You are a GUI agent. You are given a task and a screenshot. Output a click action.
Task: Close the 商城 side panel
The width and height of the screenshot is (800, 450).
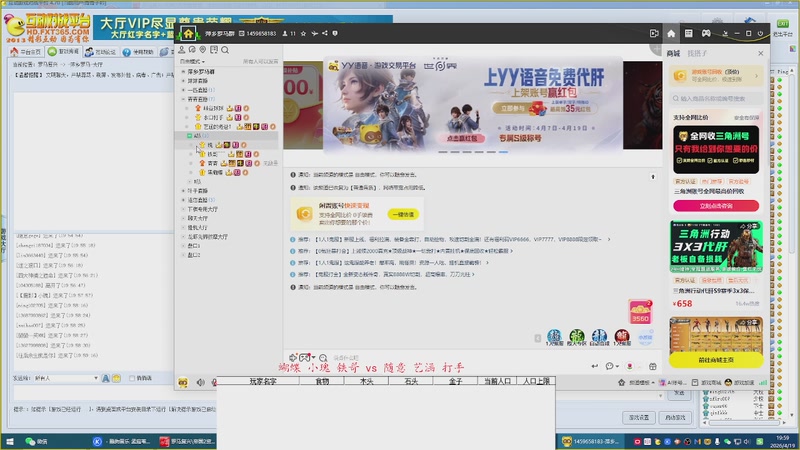[761, 53]
